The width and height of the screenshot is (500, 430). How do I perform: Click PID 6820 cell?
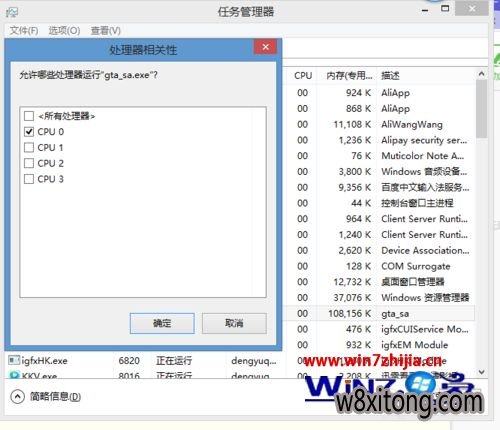coord(129,361)
